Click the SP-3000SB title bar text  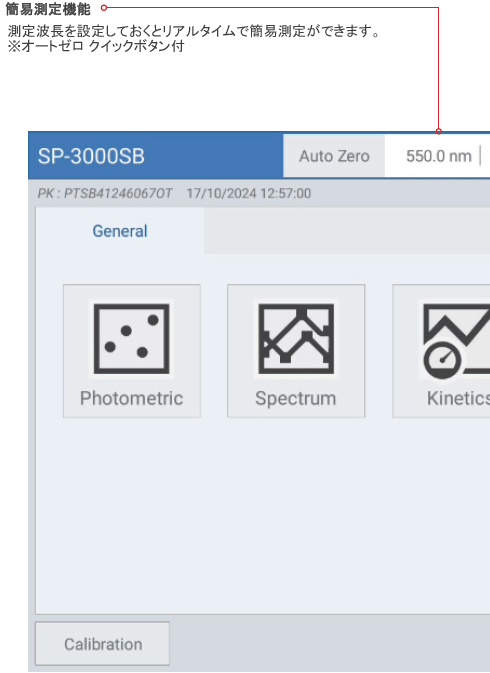pyautogui.click(x=91, y=156)
